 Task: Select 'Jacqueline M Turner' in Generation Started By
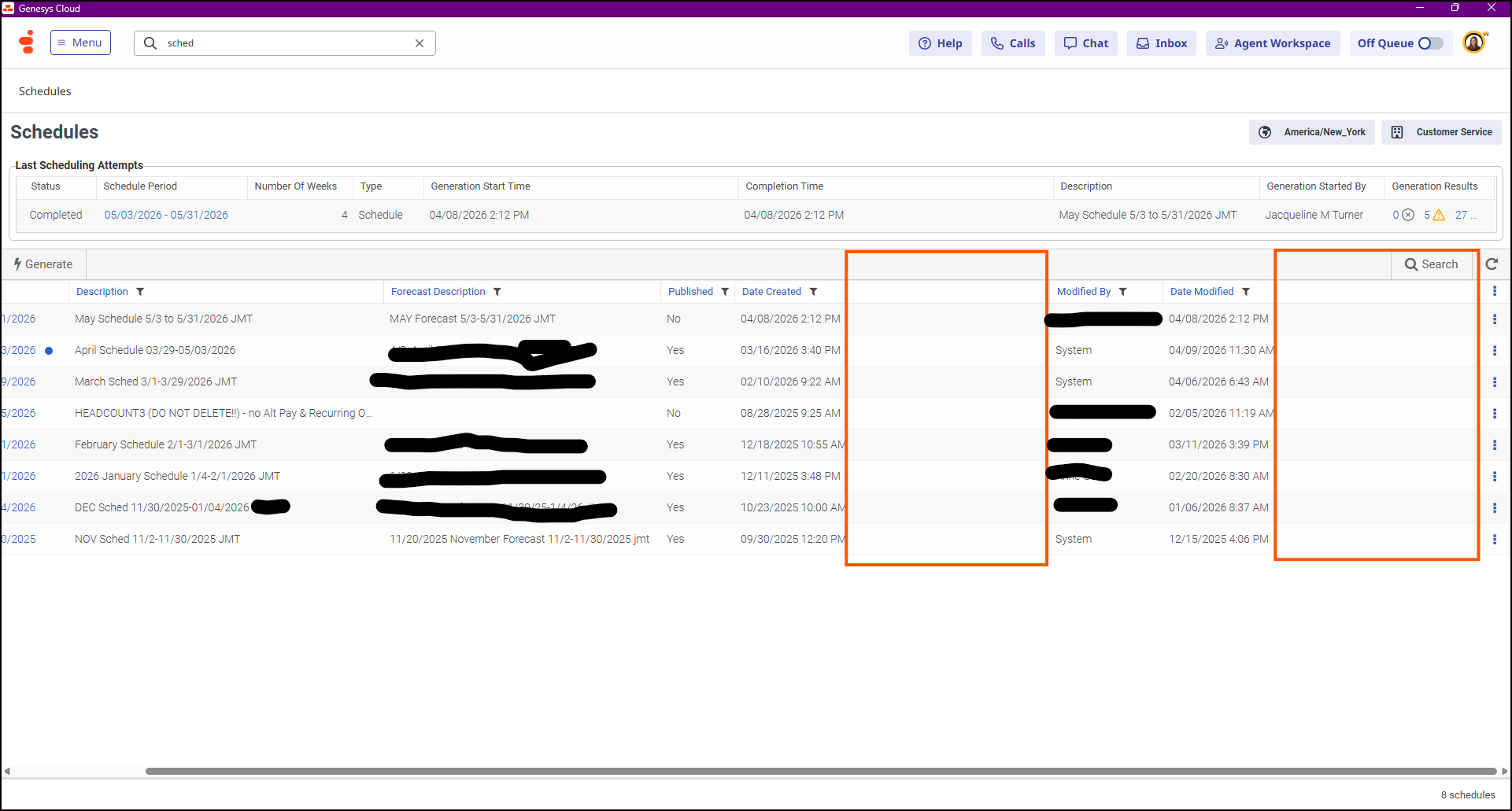coord(1314,215)
